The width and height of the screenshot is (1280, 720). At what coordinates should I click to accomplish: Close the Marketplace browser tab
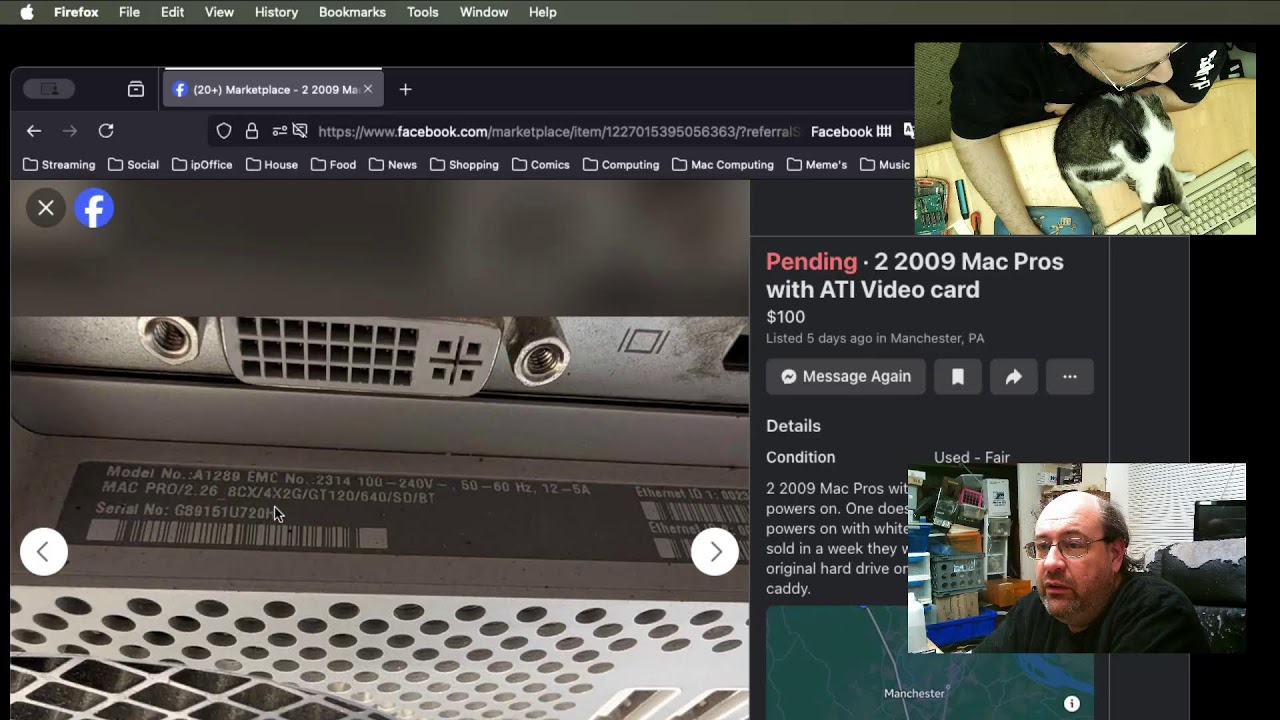(368, 89)
